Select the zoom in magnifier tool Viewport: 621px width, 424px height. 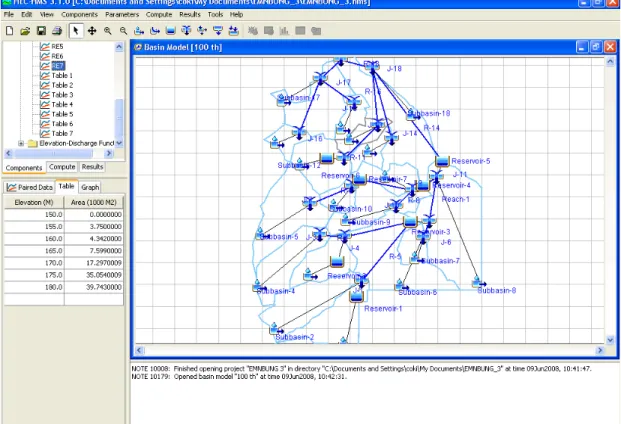107,31
